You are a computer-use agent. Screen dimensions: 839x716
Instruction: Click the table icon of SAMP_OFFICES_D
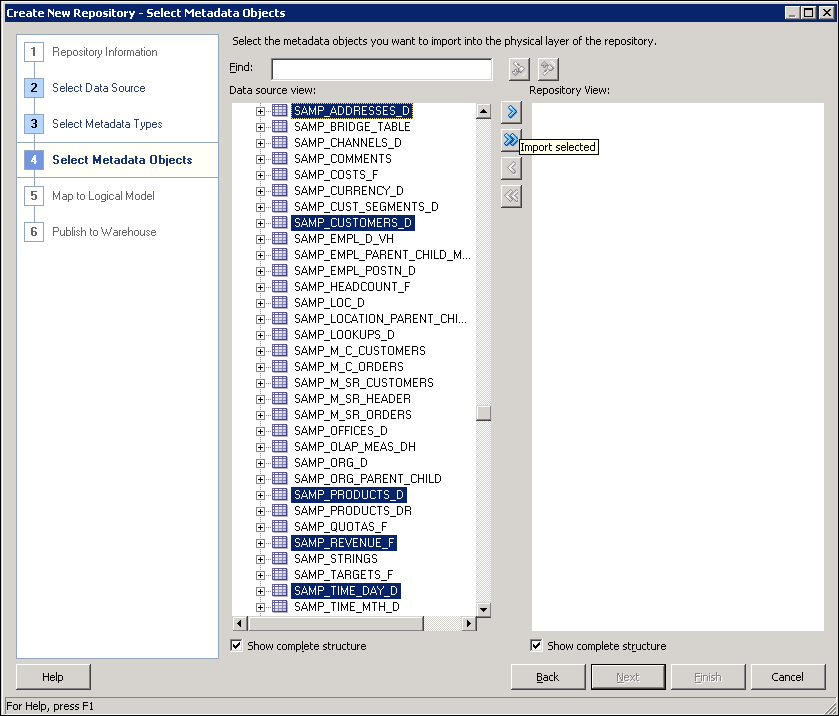(279, 430)
